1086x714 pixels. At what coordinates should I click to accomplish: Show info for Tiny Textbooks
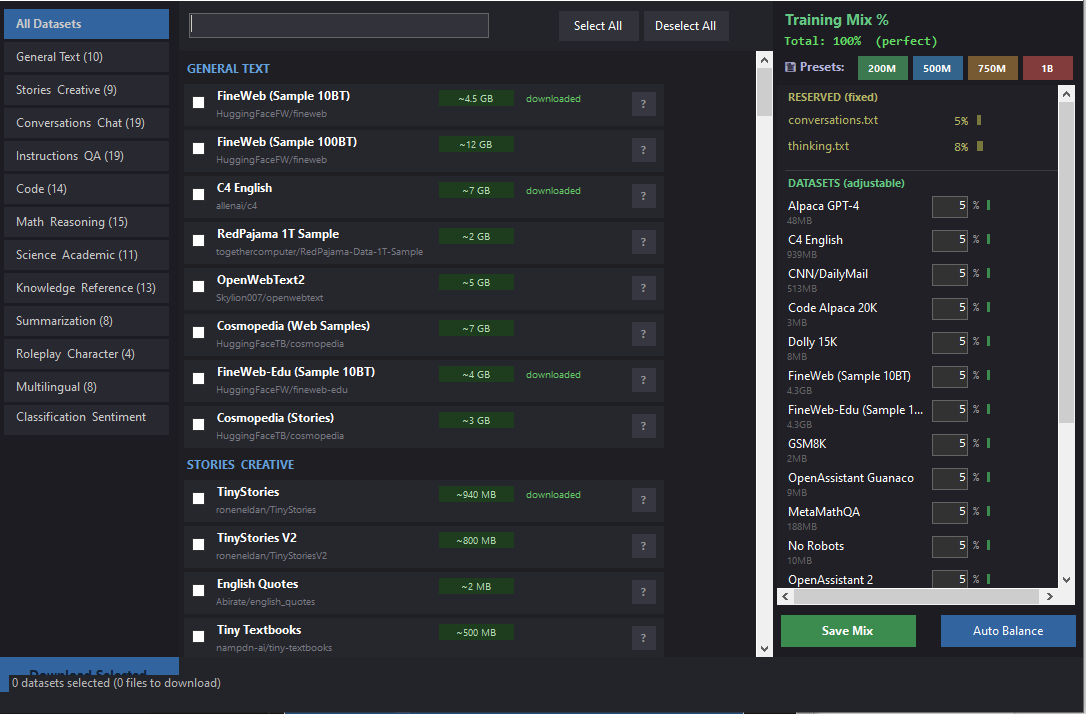click(x=643, y=638)
